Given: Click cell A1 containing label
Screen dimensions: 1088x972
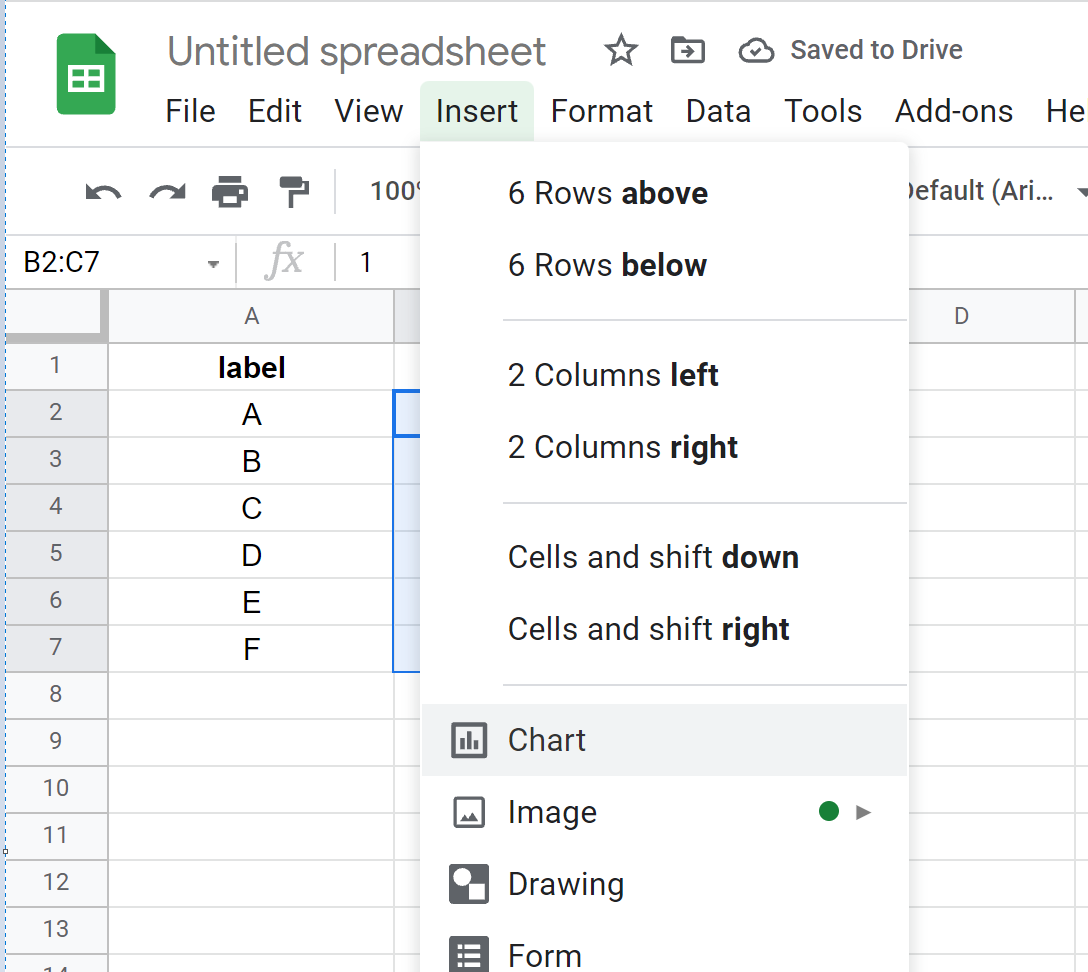Looking at the screenshot, I should coord(251,368).
